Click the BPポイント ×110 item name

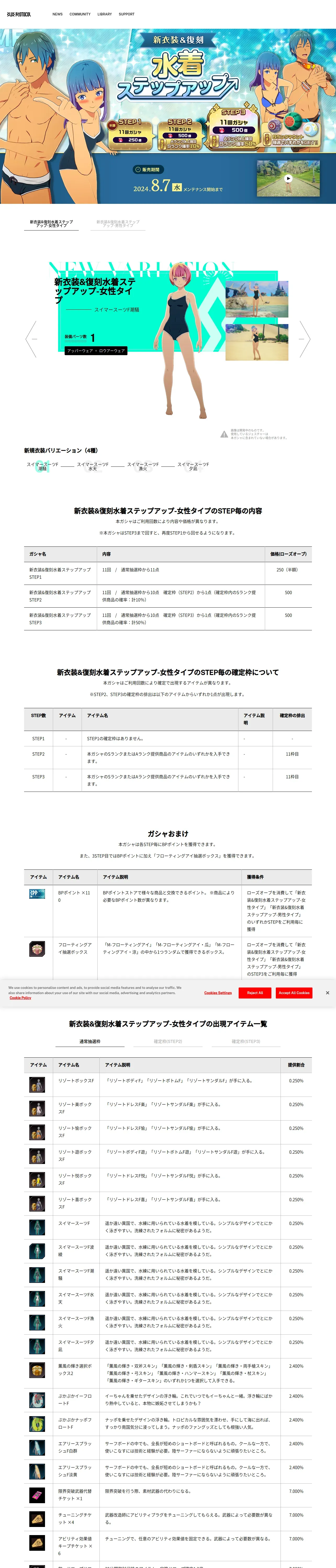74,896
